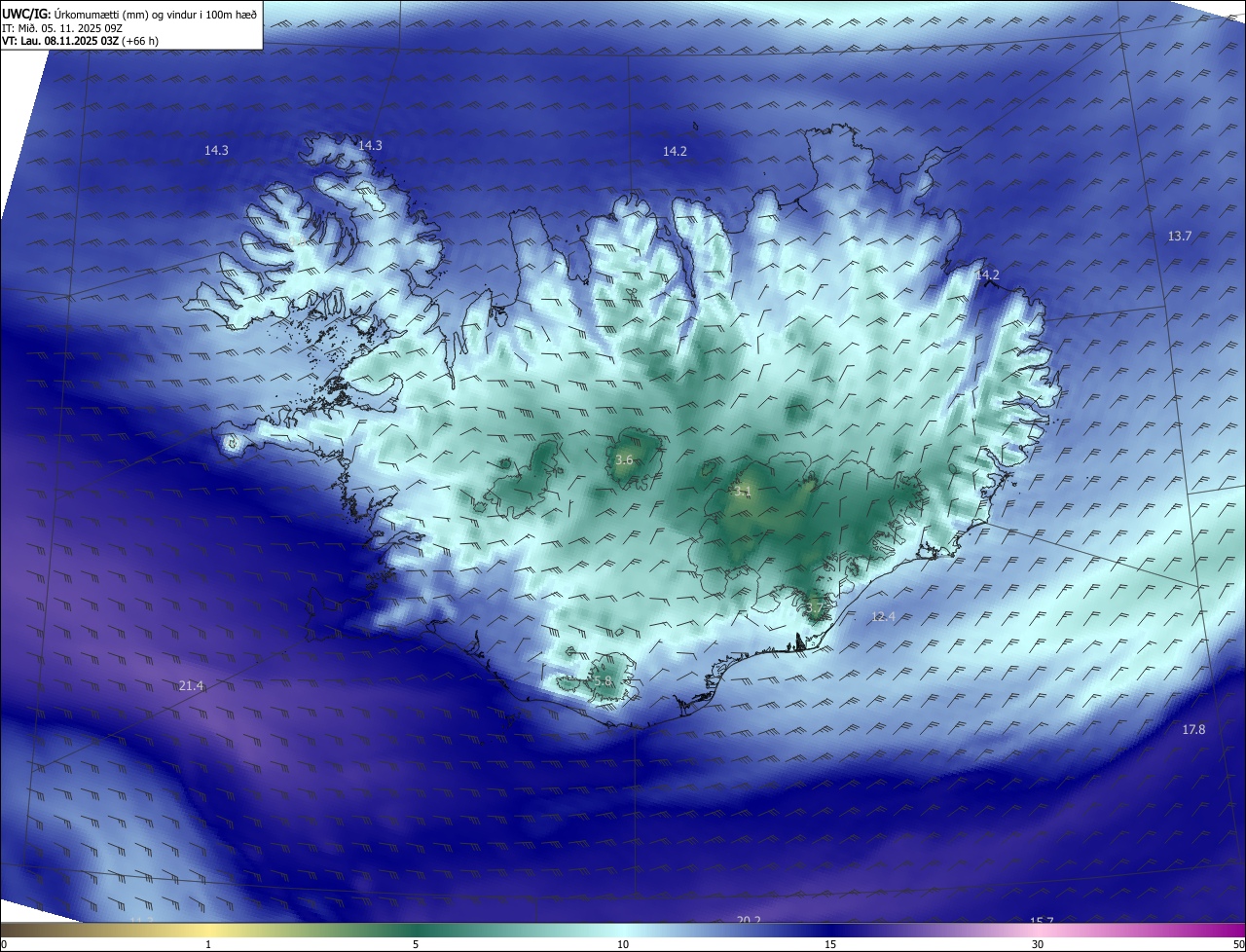Screen dimensions: 1246x952
Task: Click the color scale label '0'
Action: click(4, 944)
